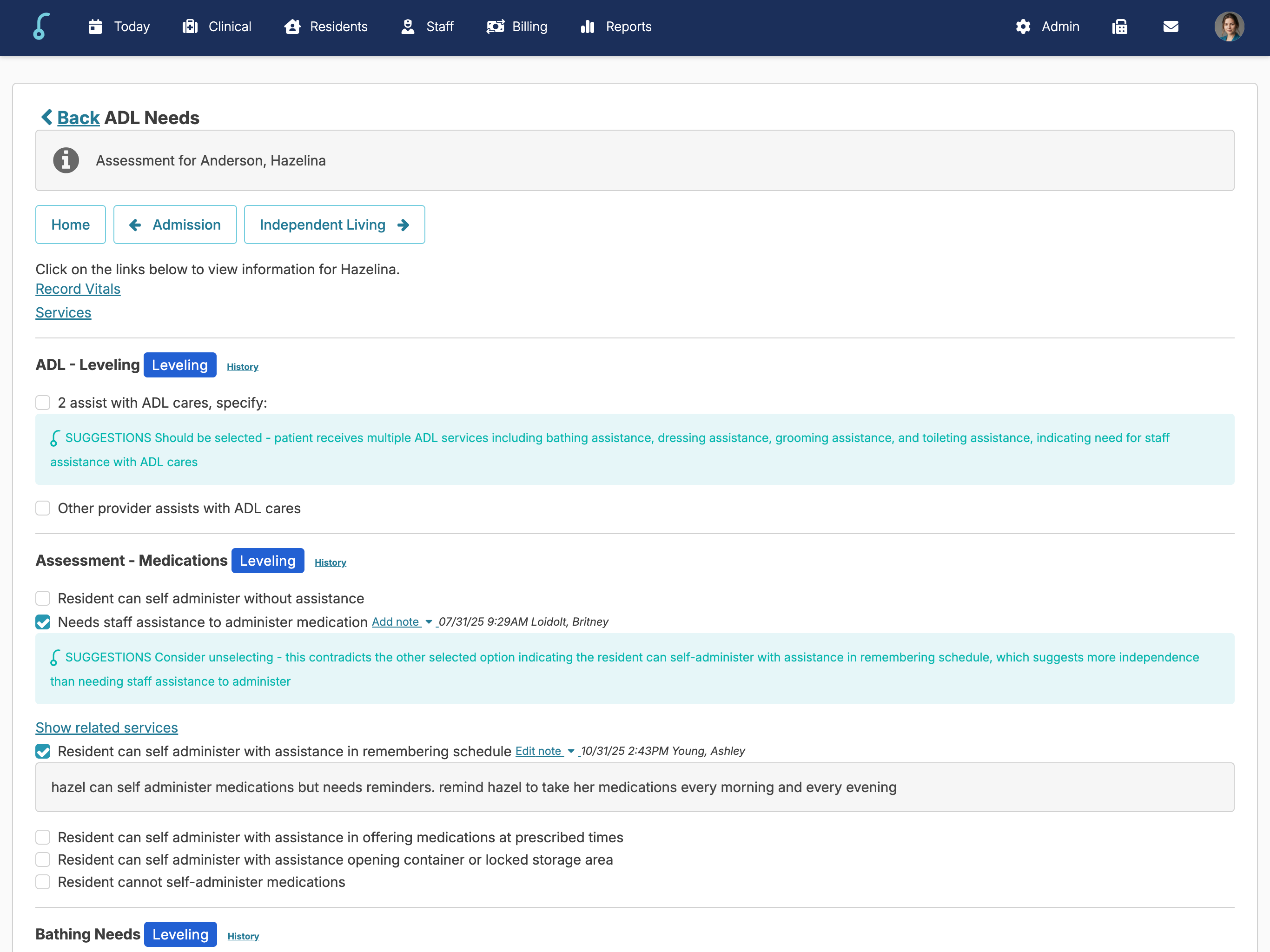Click Show related services link
1270x952 pixels.
point(107,727)
